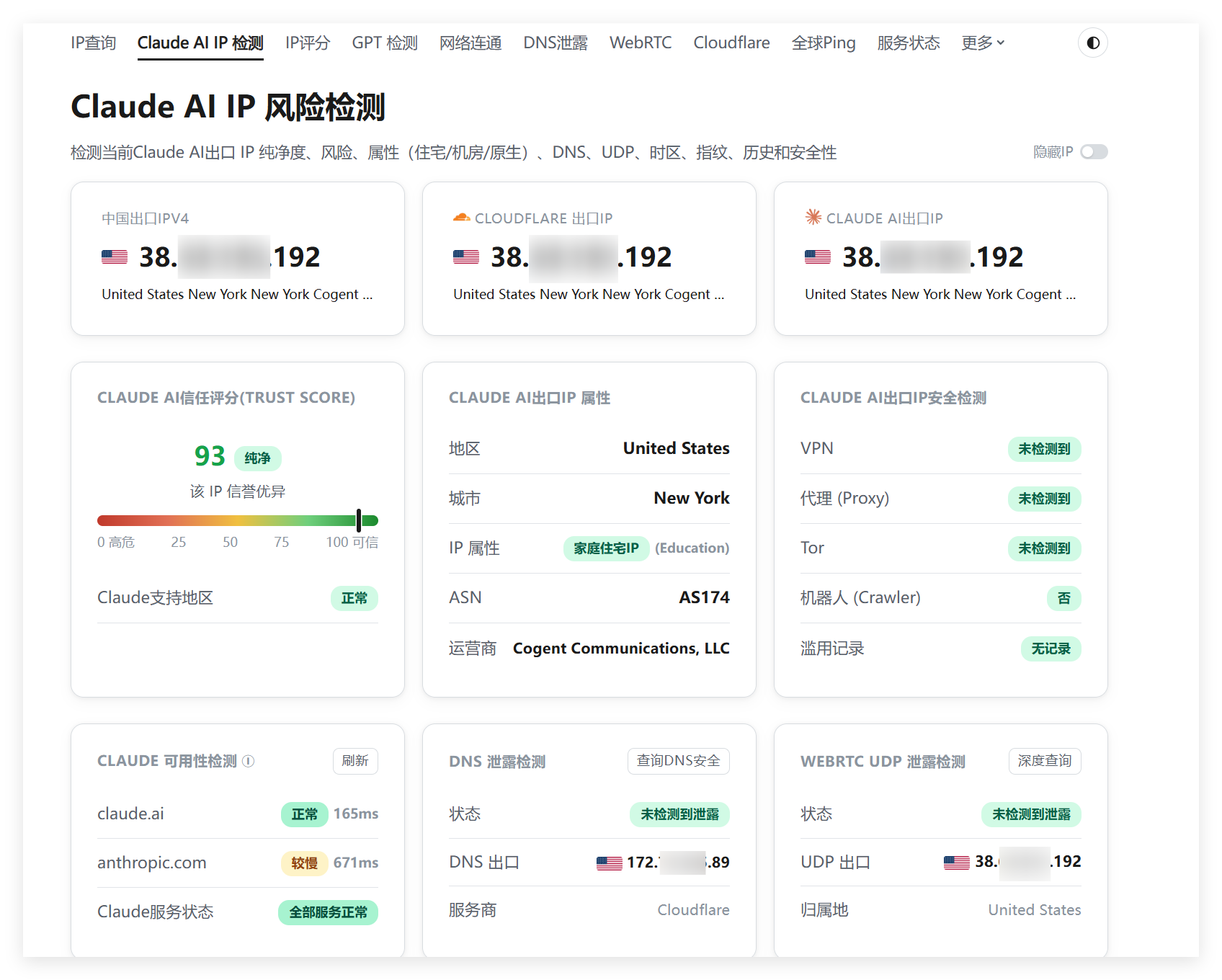The image size is (1222, 980).
Task: Open the IP查询 tab
Action: (x=94, y=43)
